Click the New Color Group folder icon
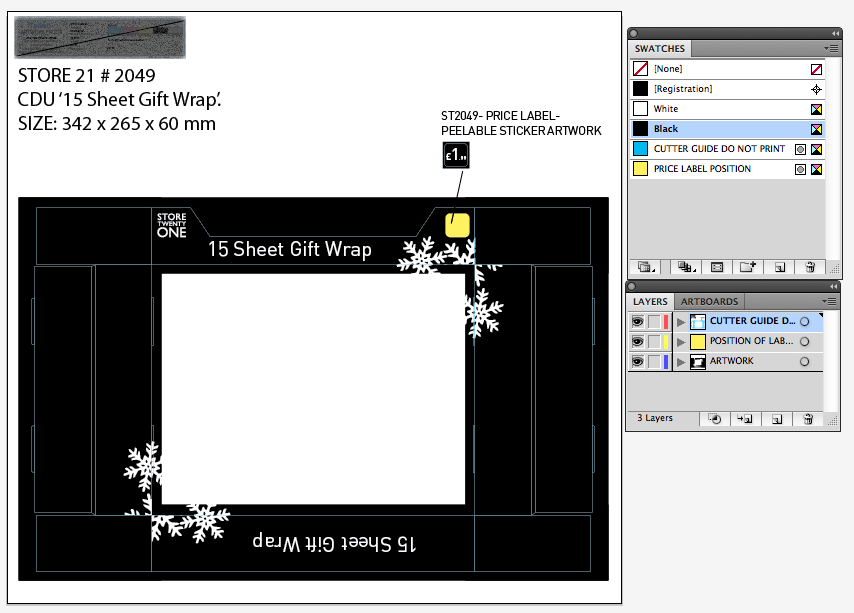The image size is (854, 613). 748,267
